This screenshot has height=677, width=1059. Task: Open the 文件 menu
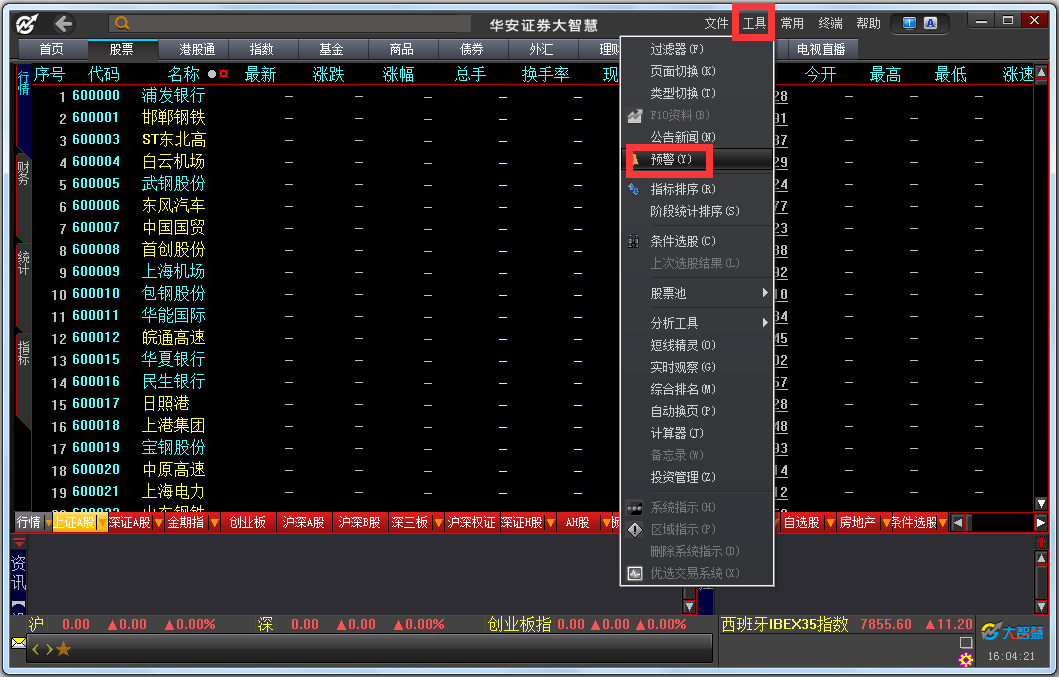coord(716,24)
